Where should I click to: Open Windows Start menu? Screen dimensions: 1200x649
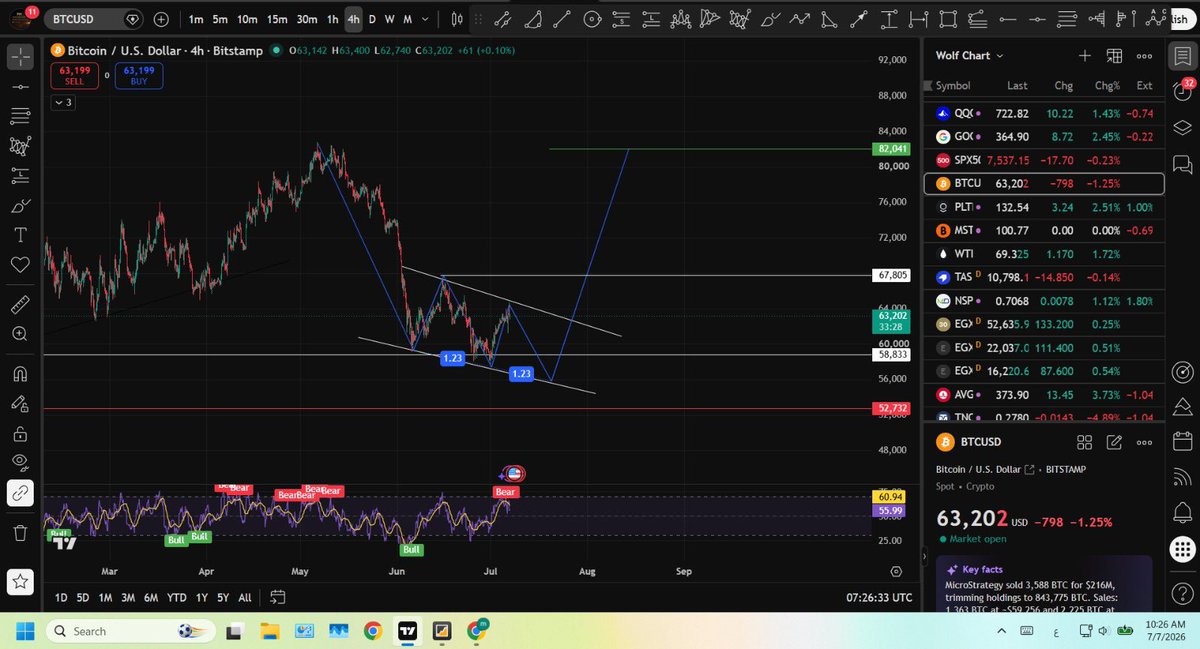(x=24, y=631)
